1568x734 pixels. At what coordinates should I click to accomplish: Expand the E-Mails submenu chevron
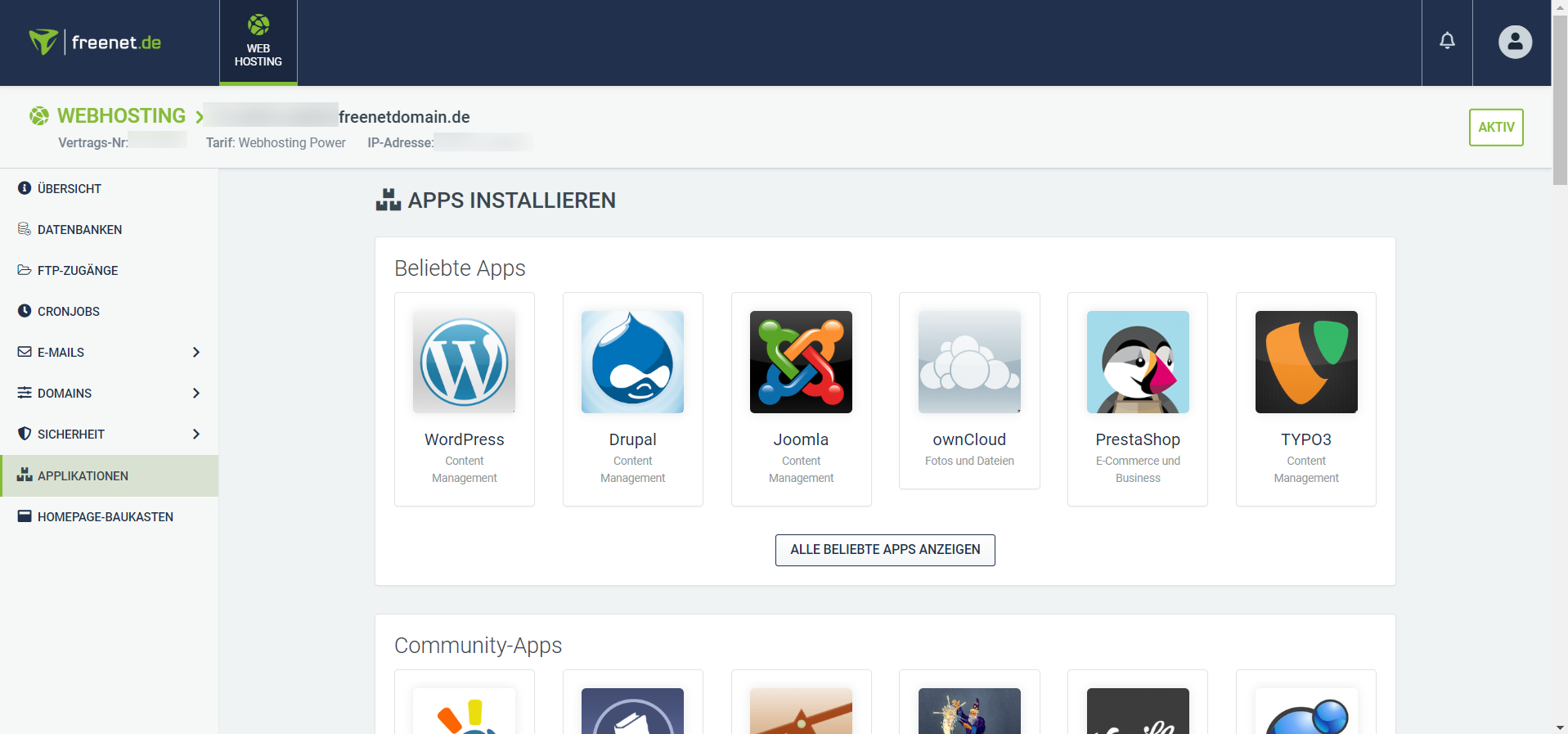coord(195,353)
